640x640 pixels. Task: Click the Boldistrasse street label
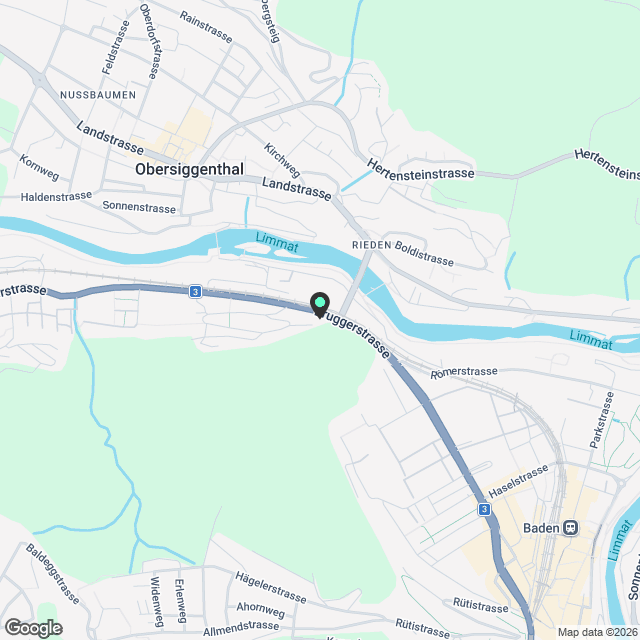(424, 253)
